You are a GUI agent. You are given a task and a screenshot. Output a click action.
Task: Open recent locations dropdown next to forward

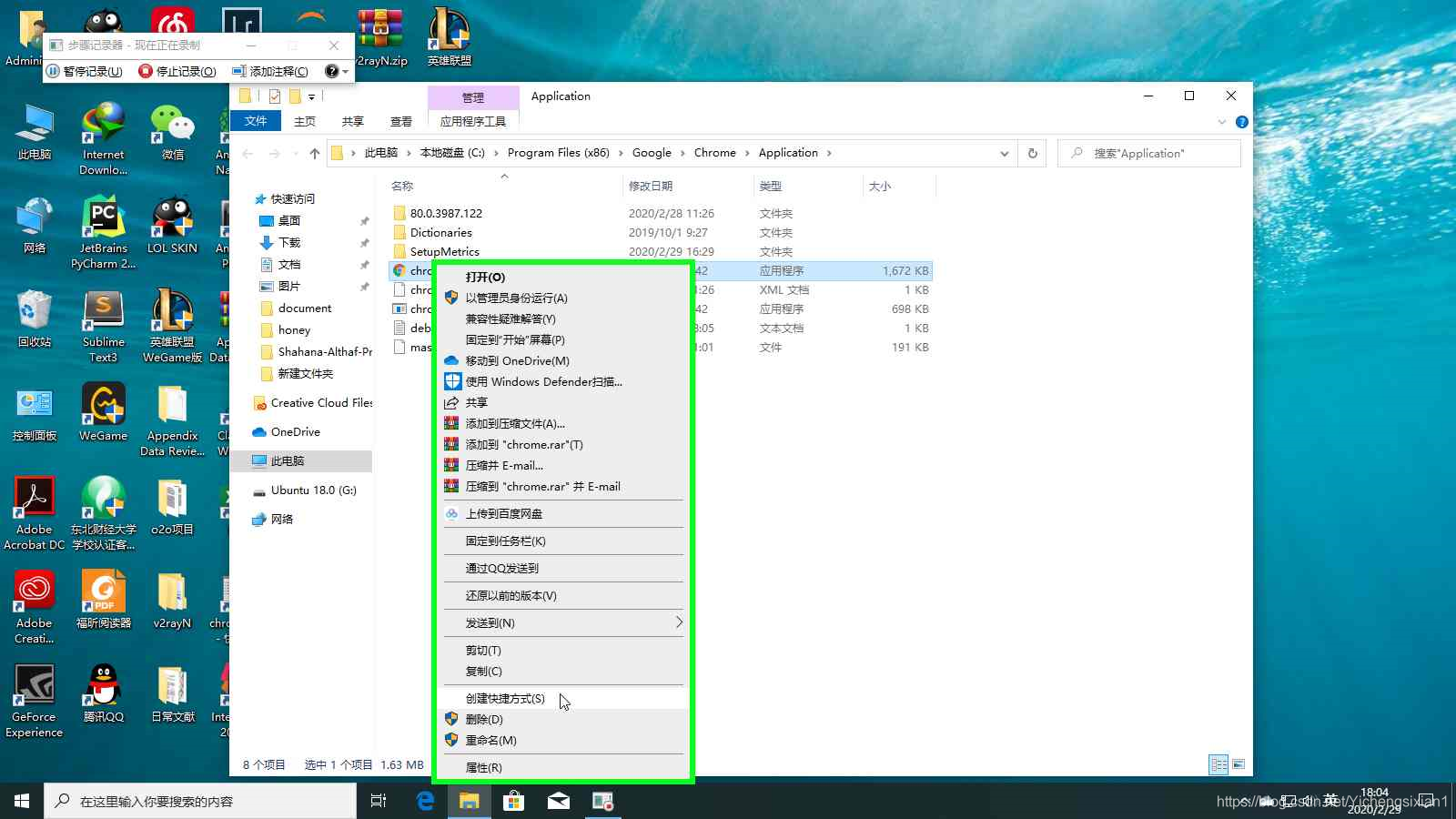point(295,154)
